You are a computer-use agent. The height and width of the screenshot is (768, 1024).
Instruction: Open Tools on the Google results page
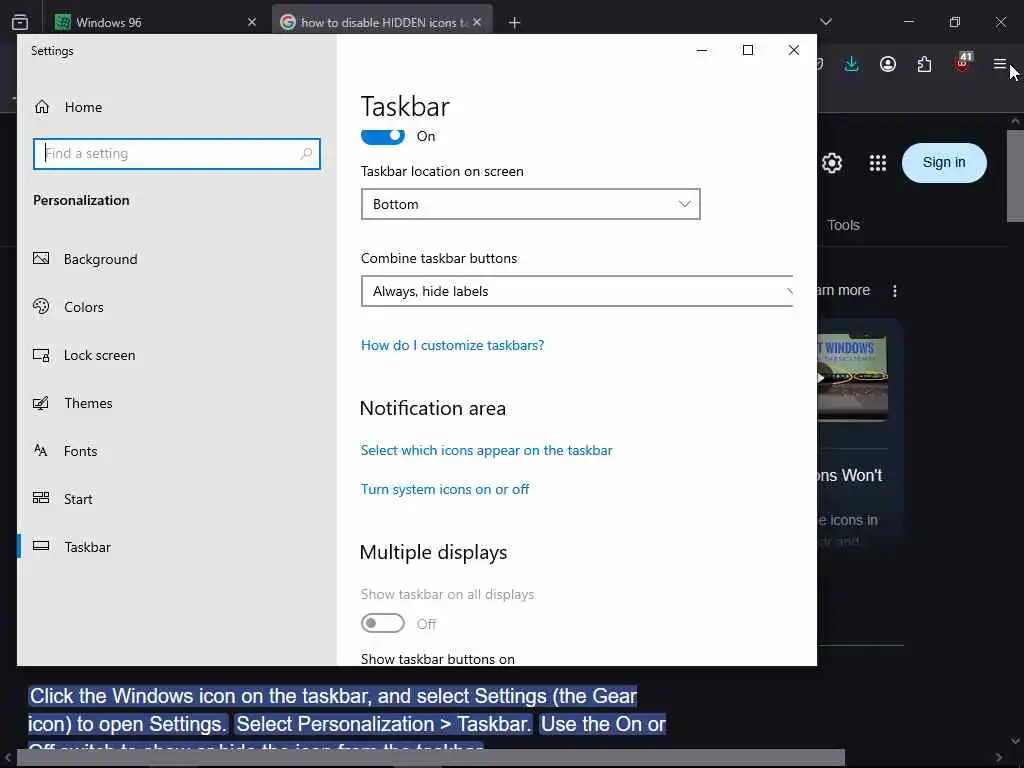pos(843,225)
